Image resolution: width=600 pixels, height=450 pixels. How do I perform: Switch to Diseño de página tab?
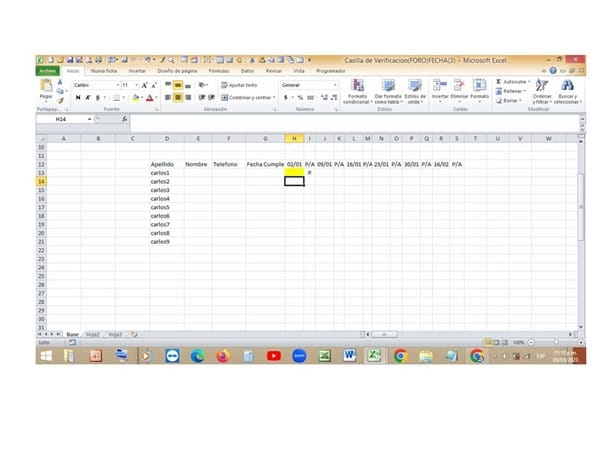click(x=177, y=71)
